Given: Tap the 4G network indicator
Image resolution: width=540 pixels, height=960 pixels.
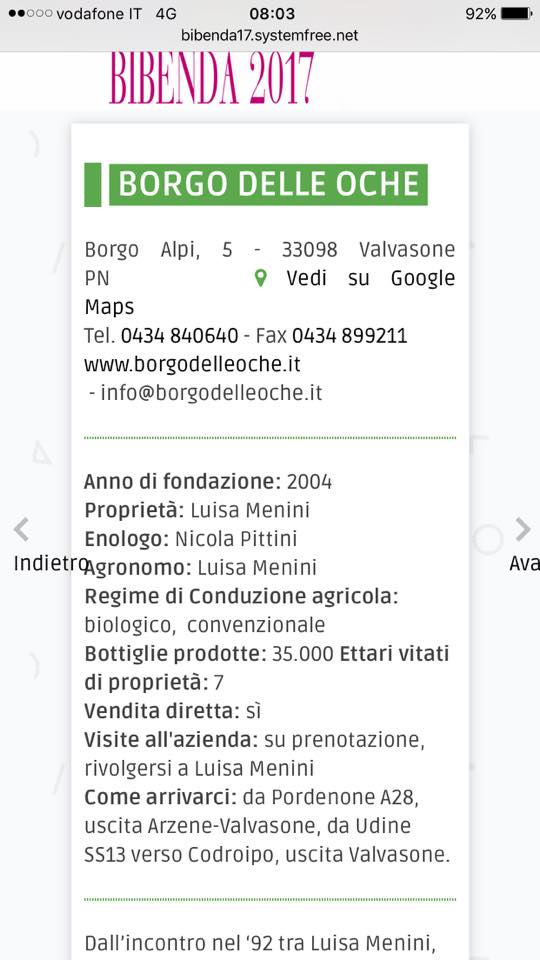Looking at the screenshot, I should (166, 13).
